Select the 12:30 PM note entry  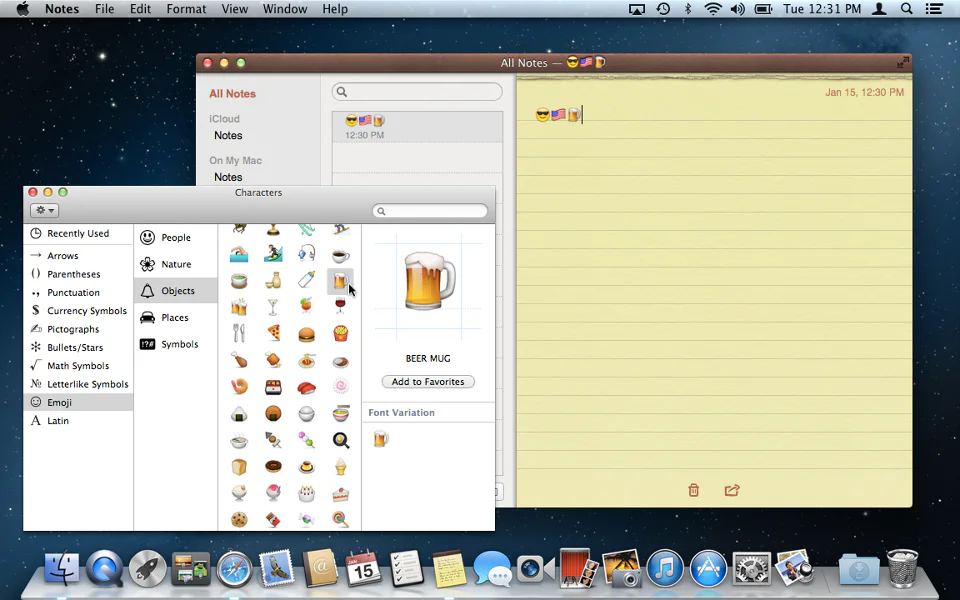click(x=417, y=127)
